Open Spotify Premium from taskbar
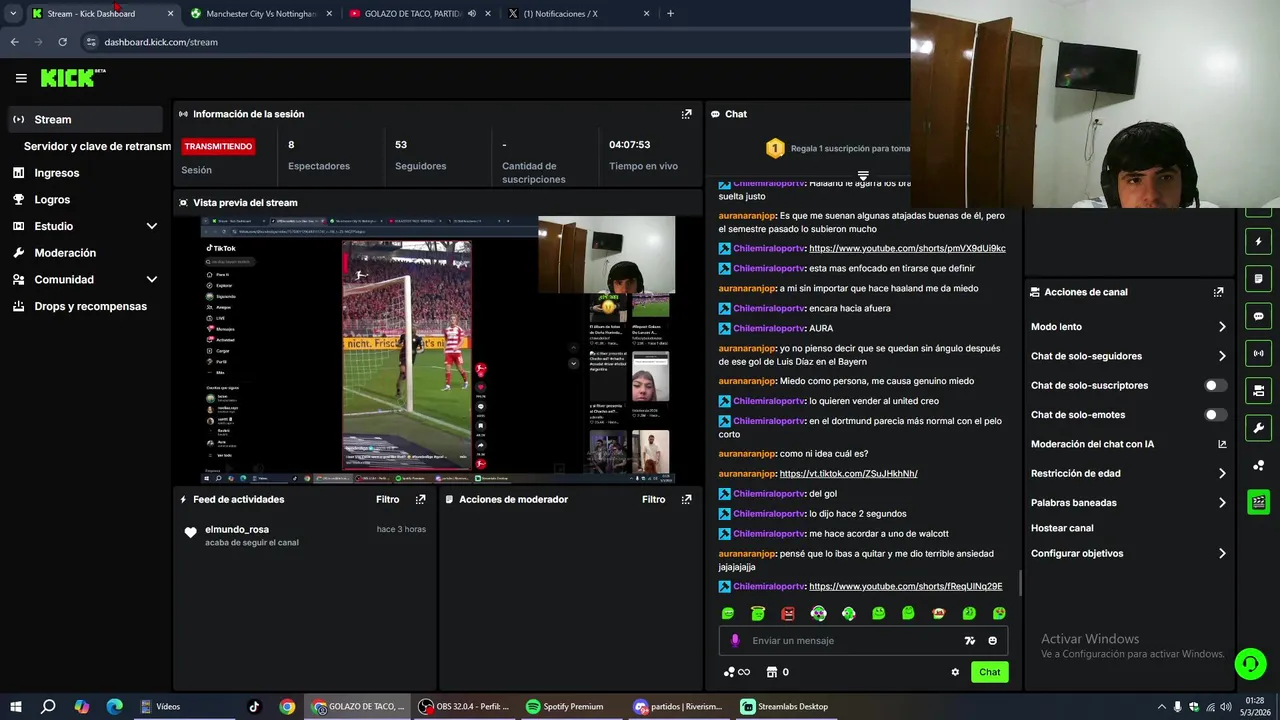Screen dimensions: 1280x720 [570, 706]
